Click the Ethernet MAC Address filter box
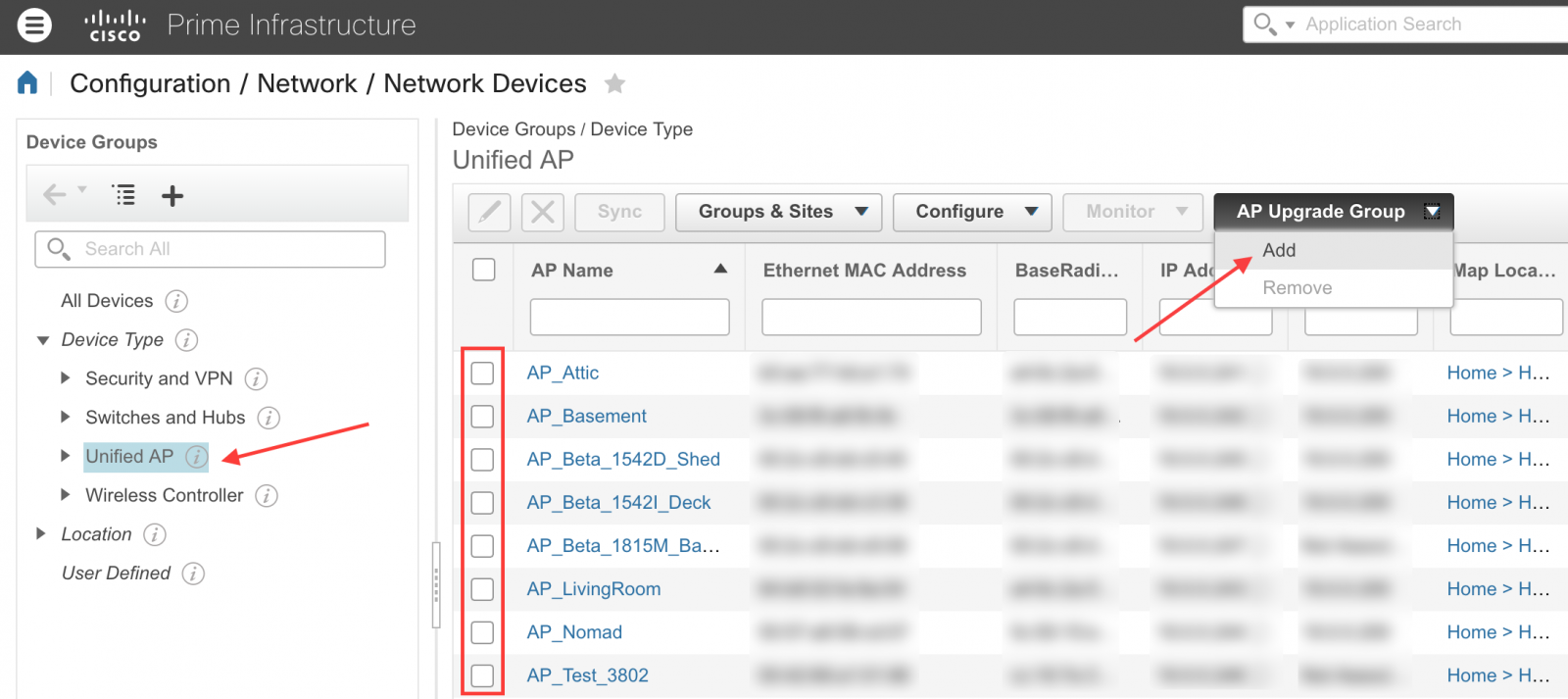The width and height of the screenshot is (1568, 699). coord(871,317)
